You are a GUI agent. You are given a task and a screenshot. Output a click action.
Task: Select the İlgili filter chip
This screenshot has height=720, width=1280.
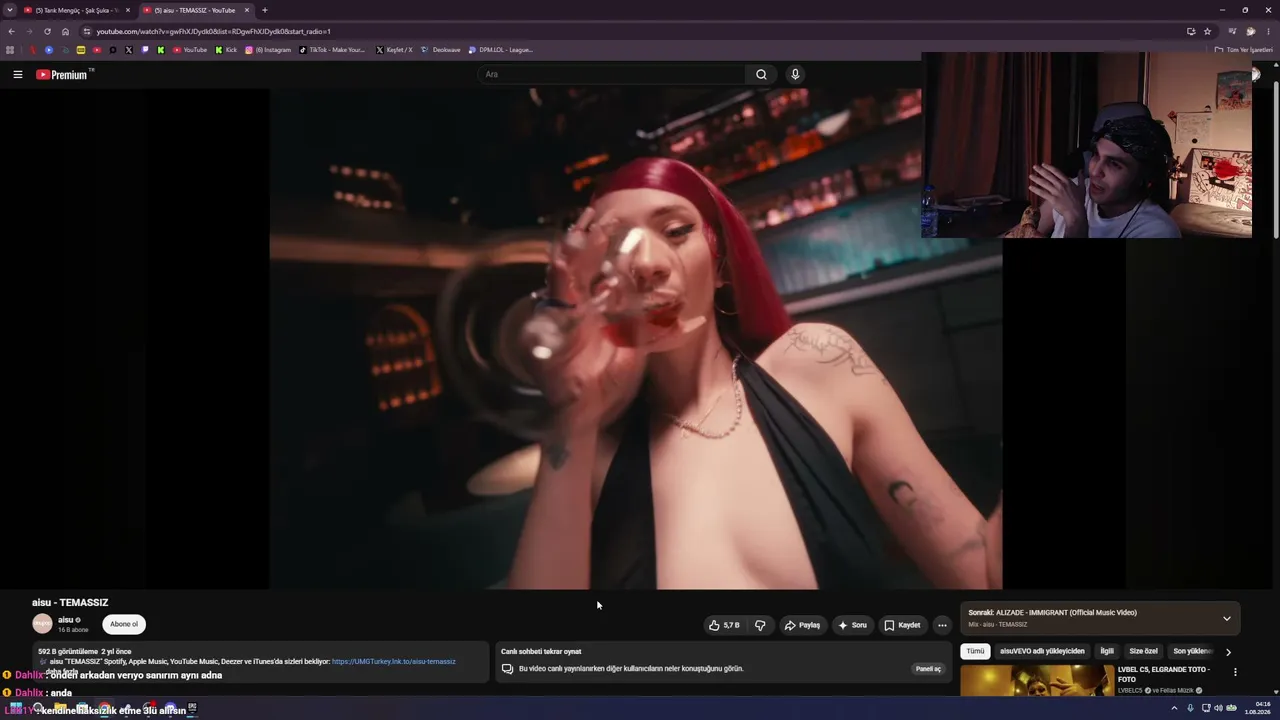[1107, 651]
